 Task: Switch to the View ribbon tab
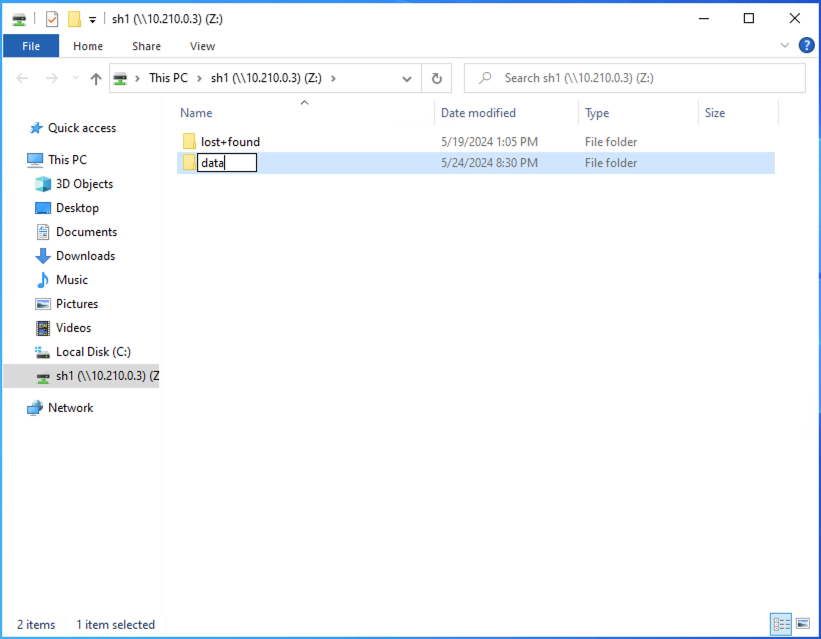202,46
